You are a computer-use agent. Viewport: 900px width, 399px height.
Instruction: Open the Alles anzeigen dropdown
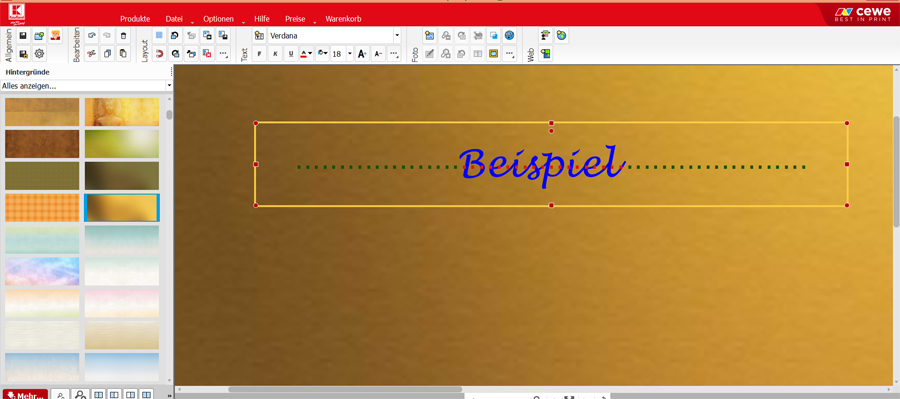86,86
